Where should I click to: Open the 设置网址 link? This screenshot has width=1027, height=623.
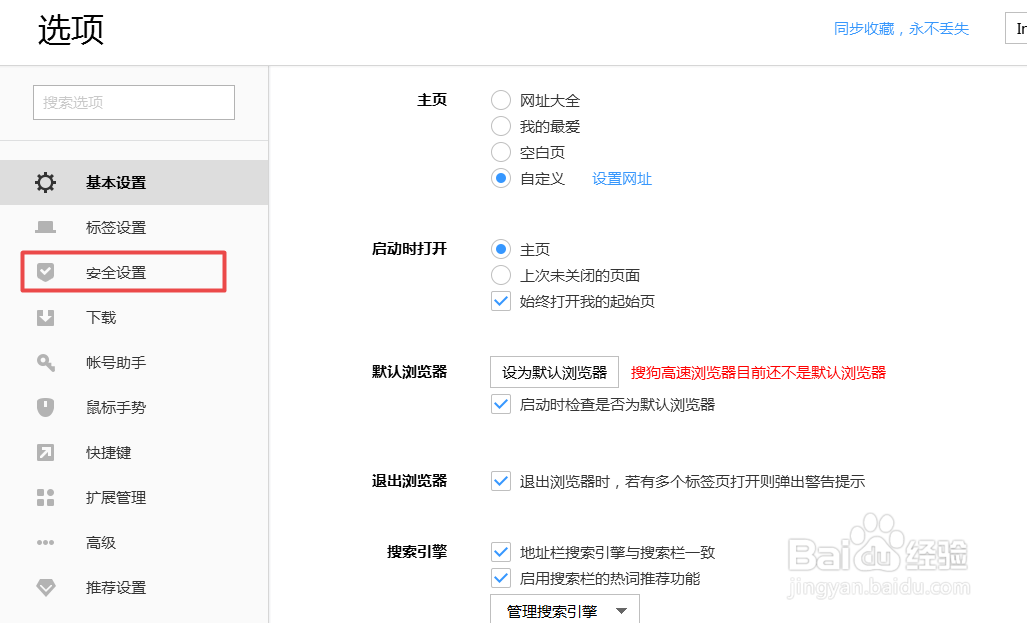[622, 178]
